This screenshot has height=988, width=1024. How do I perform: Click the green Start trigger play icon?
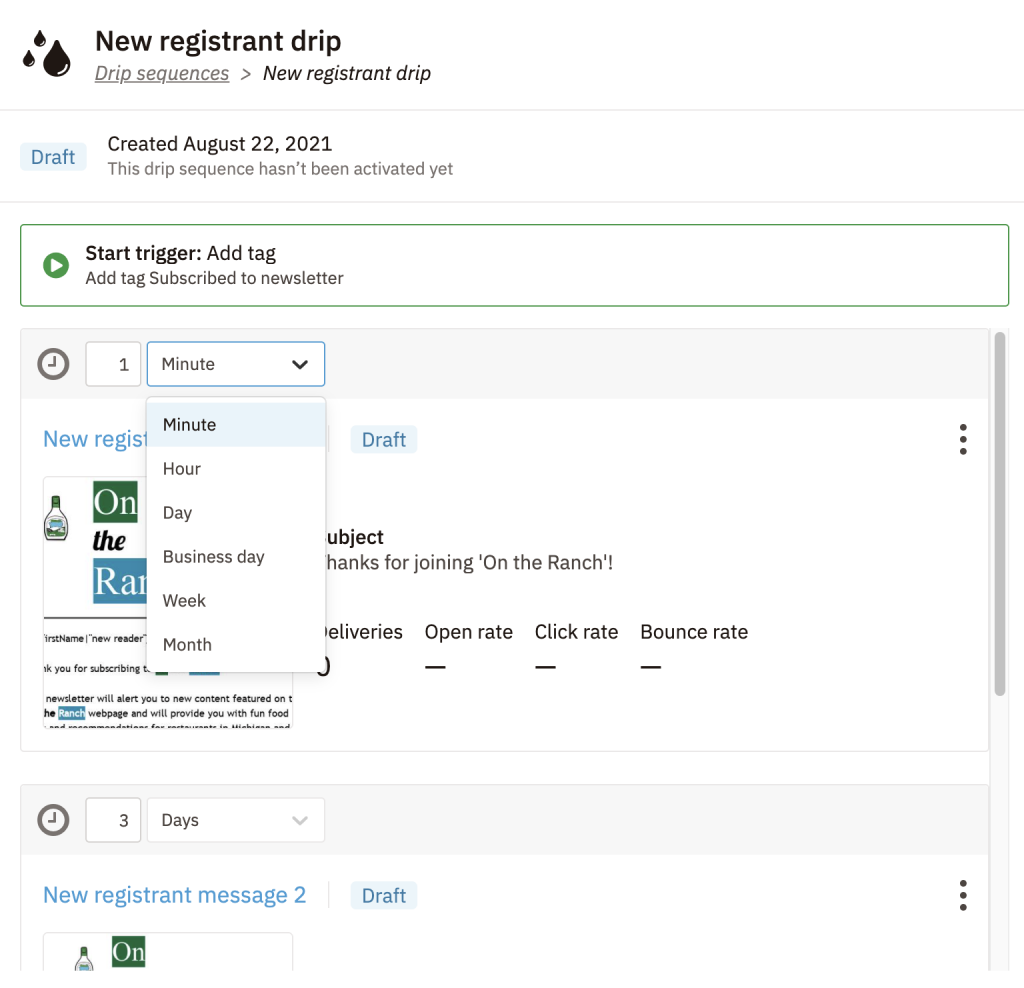56,265
